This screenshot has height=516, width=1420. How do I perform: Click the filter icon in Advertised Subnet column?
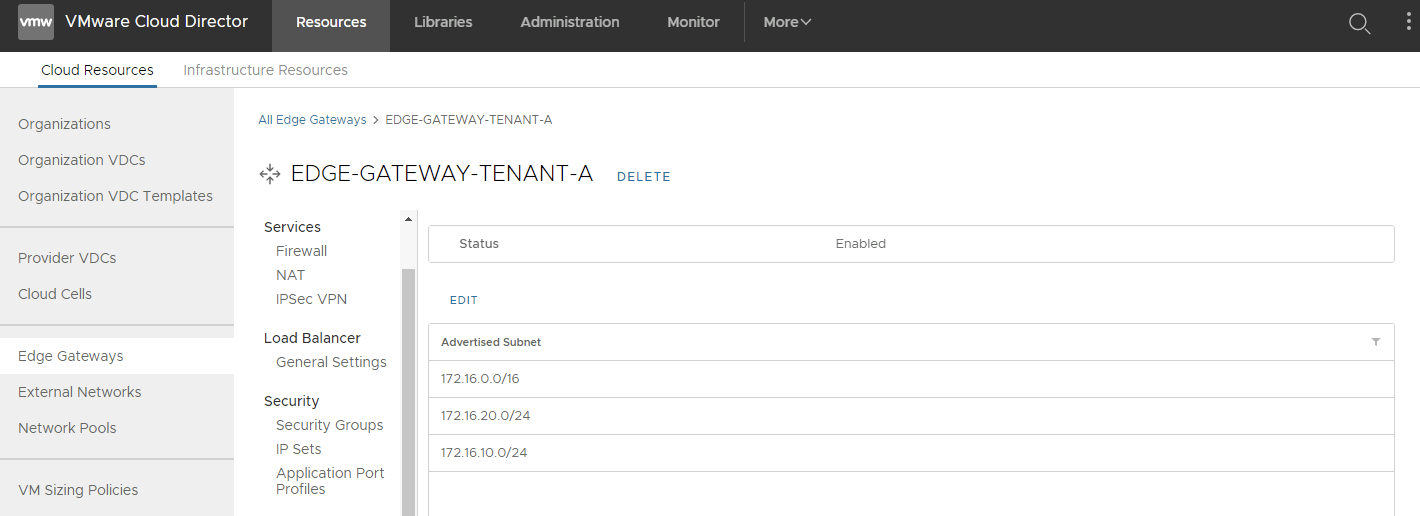point(1376,342)
